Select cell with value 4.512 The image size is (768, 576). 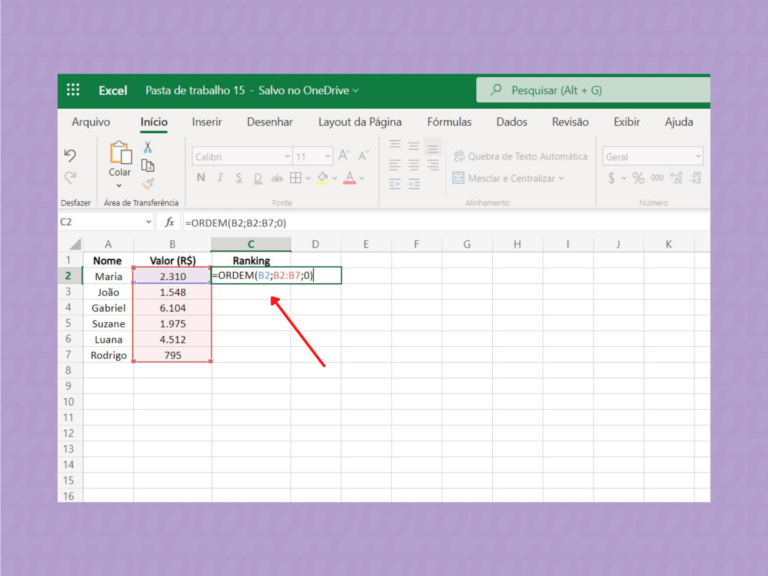pos(172,339)
